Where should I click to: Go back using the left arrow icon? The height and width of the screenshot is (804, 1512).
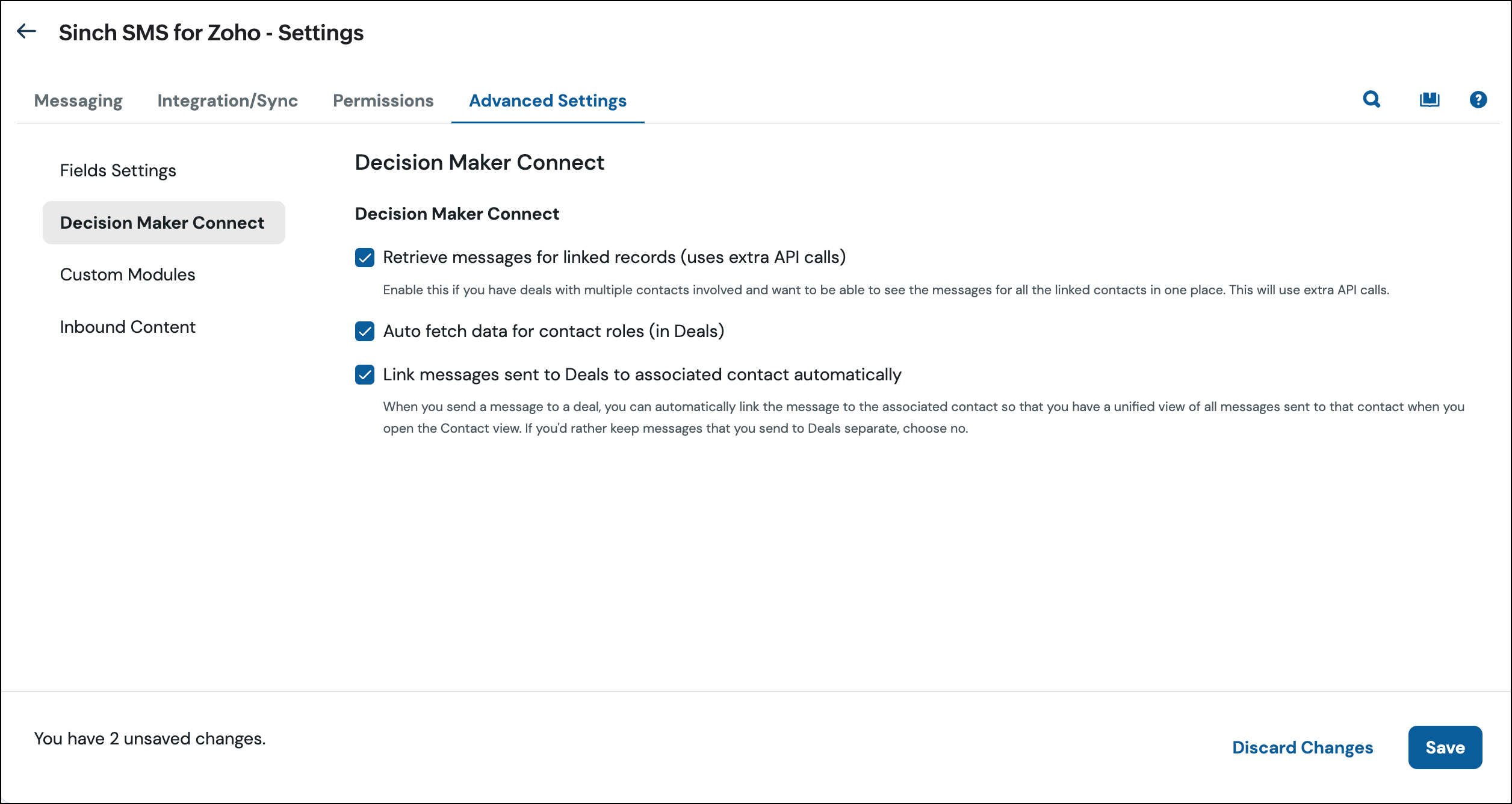(26, 31)
